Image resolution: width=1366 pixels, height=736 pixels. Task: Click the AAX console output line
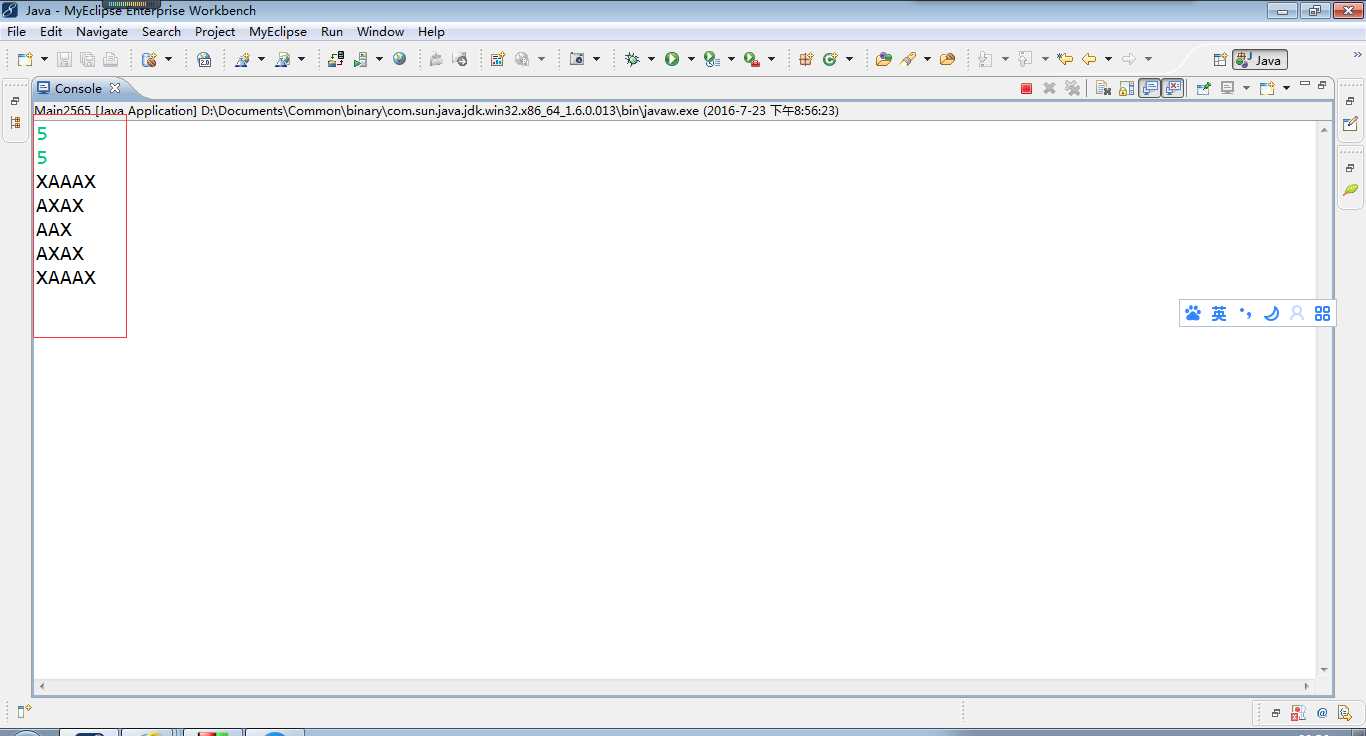[x=54, y=230]
